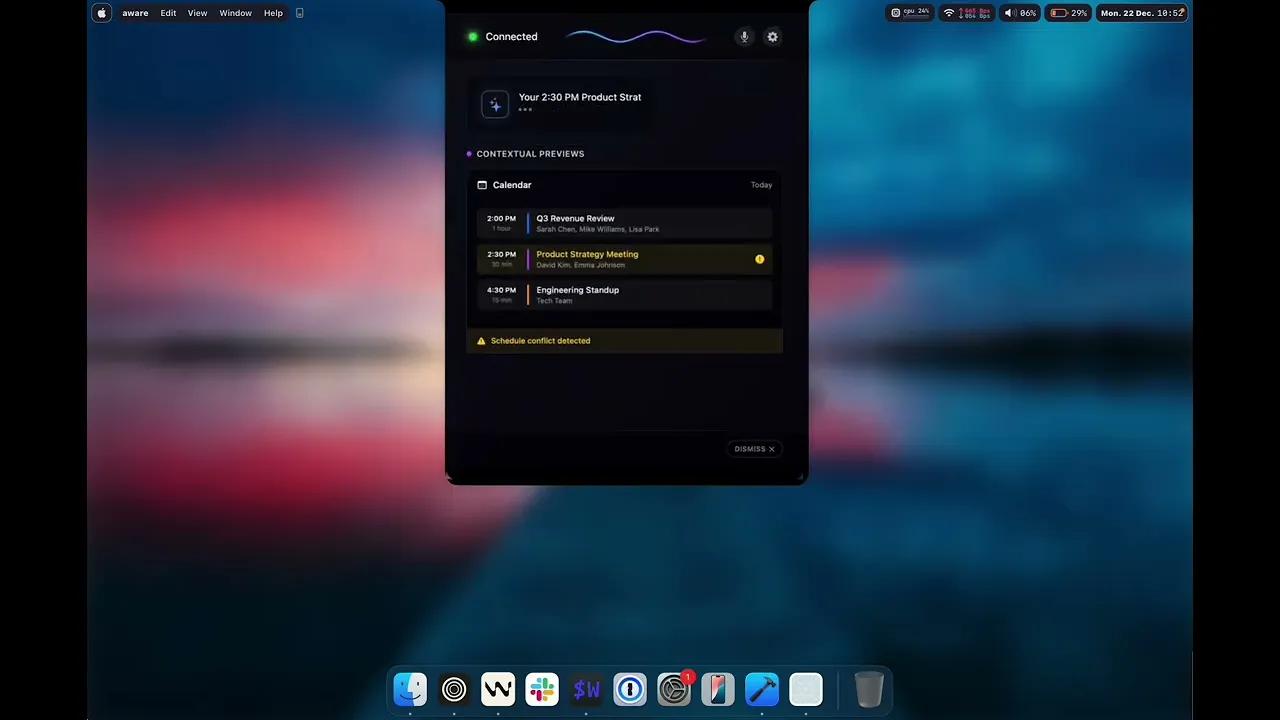The width and height of the screenshot is (1280, 720).
Task: Open Xcode from the dock
Action: [762, 689]
